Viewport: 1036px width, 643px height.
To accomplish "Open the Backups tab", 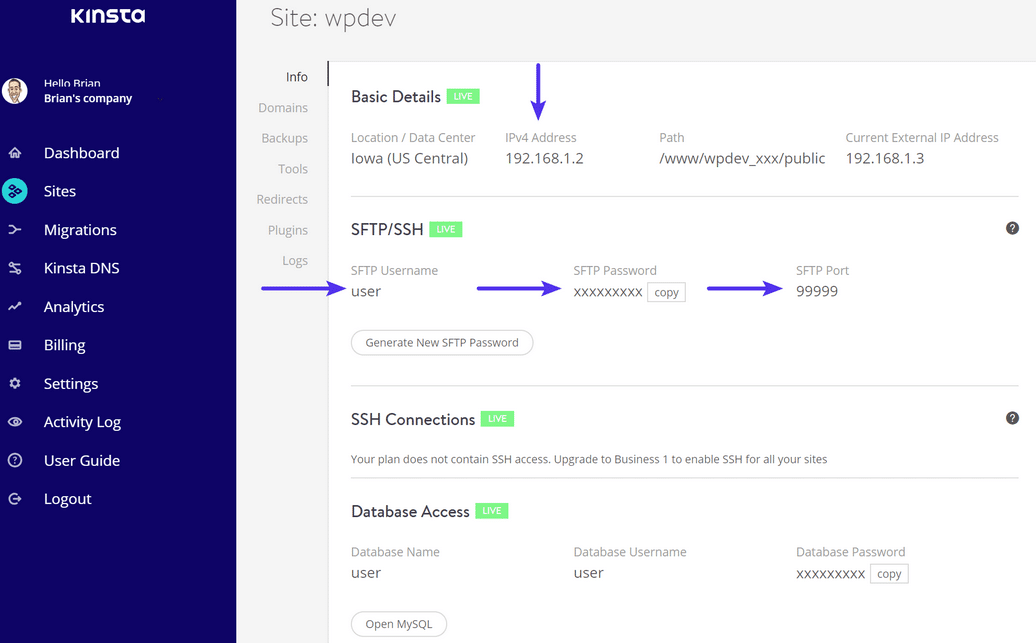I will coord(284,138).
